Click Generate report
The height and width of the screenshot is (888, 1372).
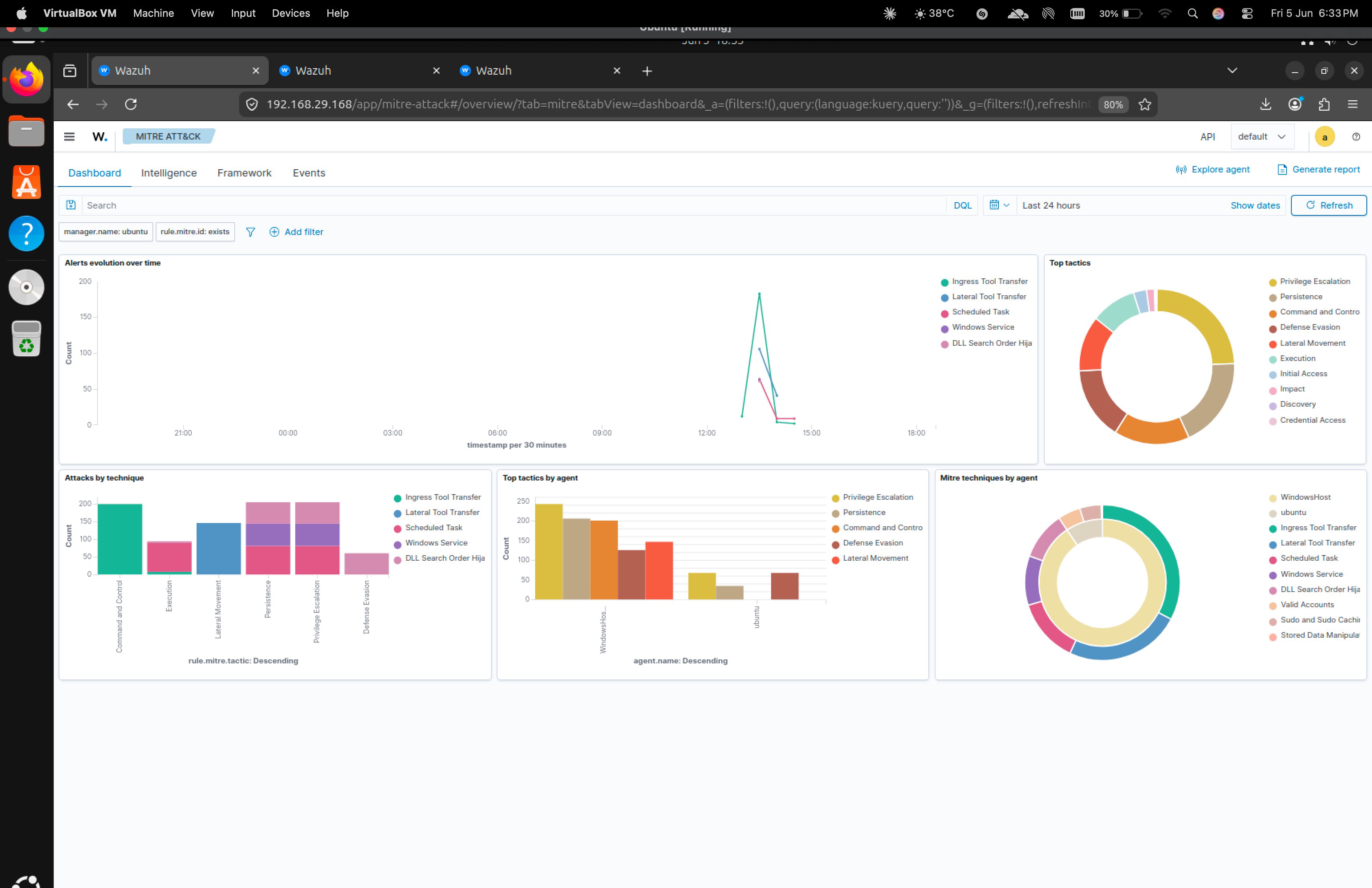click(x=1319, y=169)
